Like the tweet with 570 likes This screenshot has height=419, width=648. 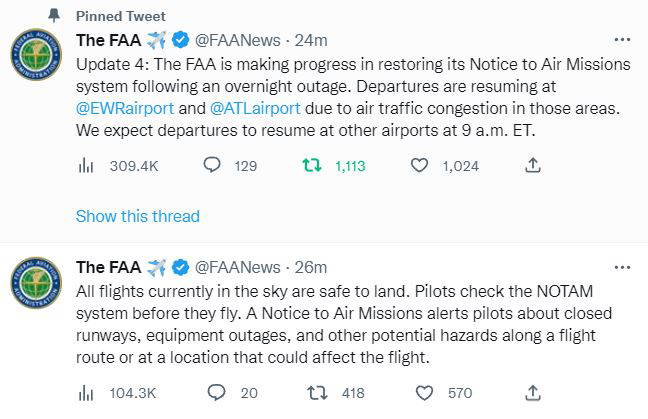(x=423, y=393)
